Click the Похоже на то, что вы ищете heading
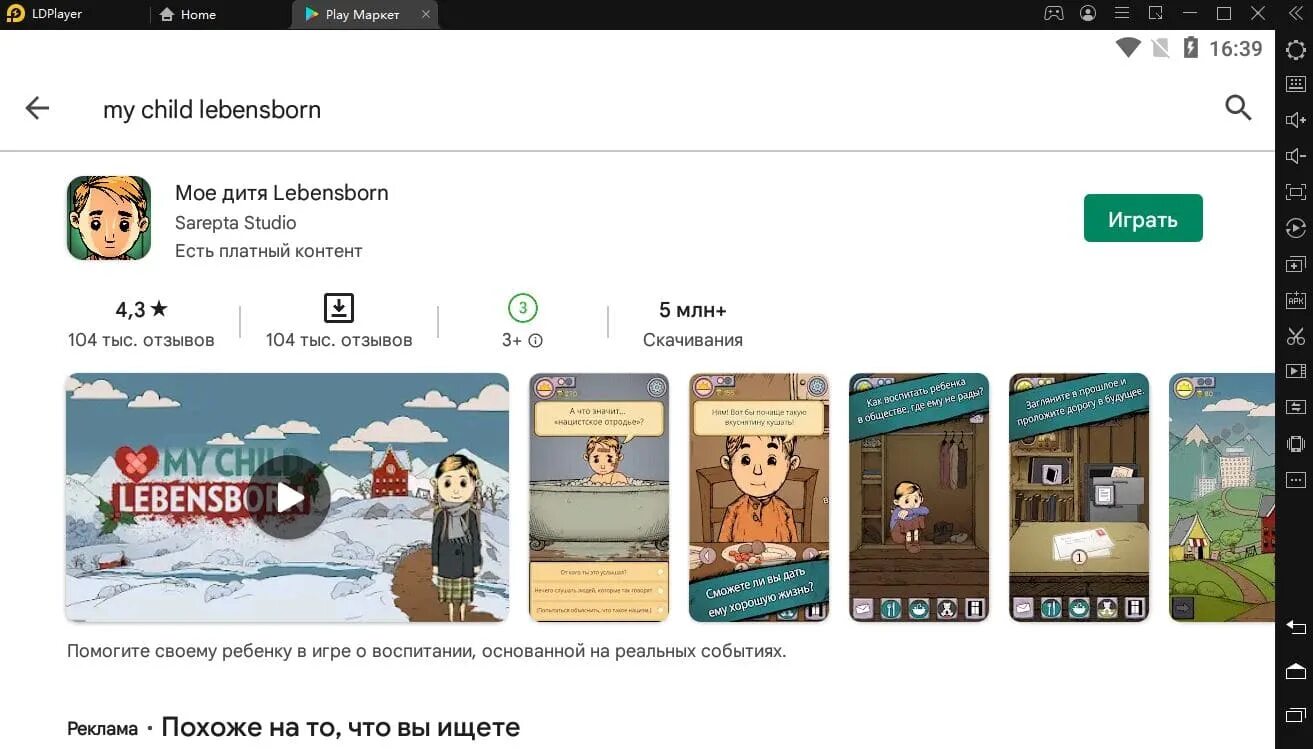This screenshot has width=1313, height=749. pyautogui.click(x=340, y=727)
